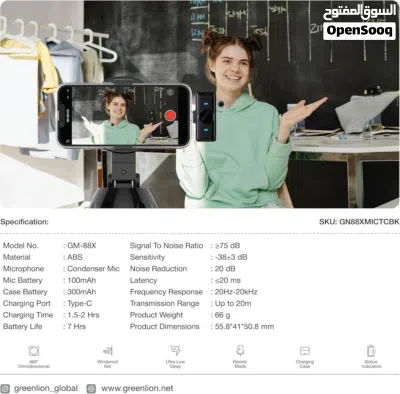This screenshot has width=400, height=394.
Task: Click the Battery Life value 7 Hrs
Action: pos(76,326)
